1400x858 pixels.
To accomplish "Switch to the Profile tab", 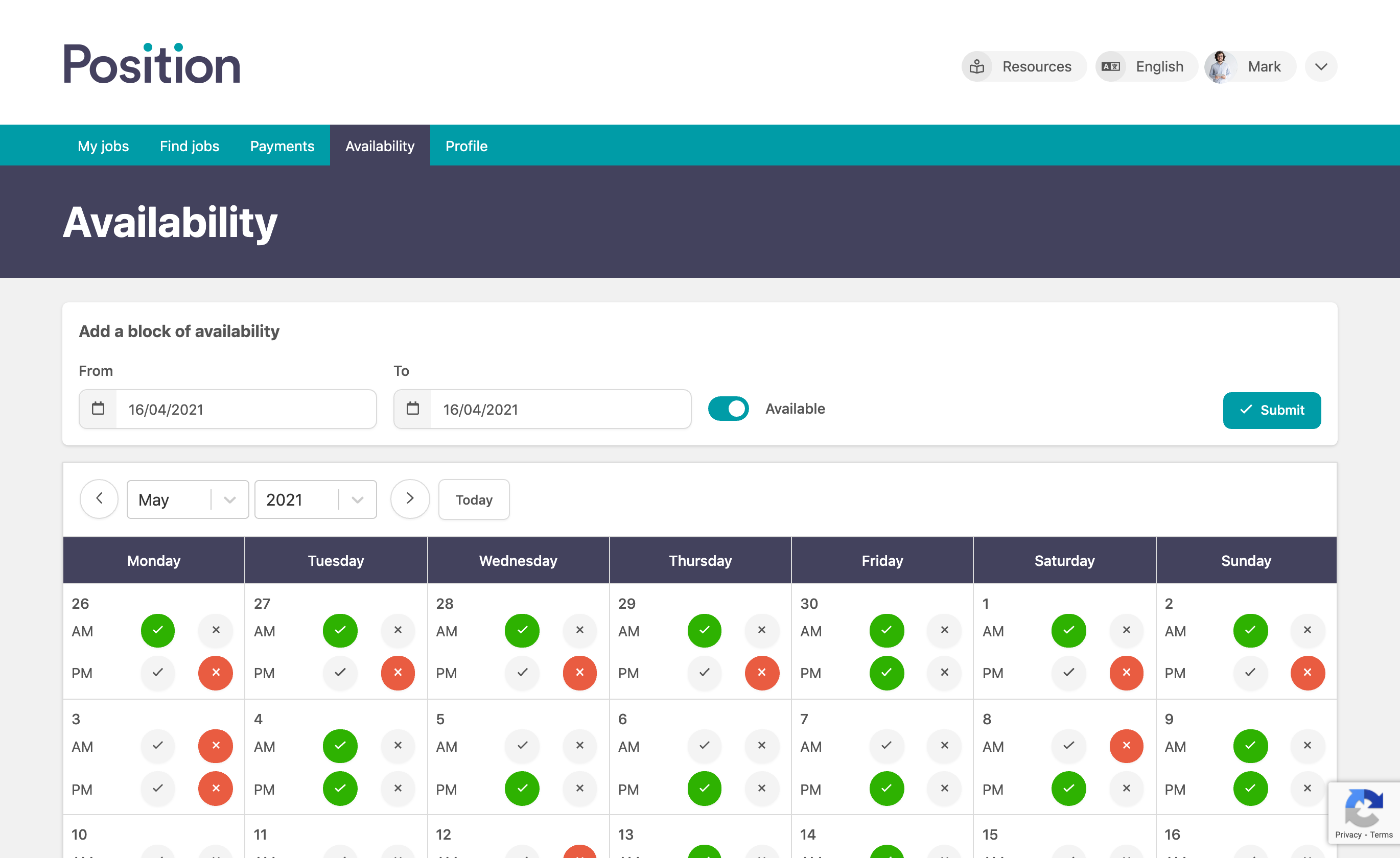I will pos(466,145).
